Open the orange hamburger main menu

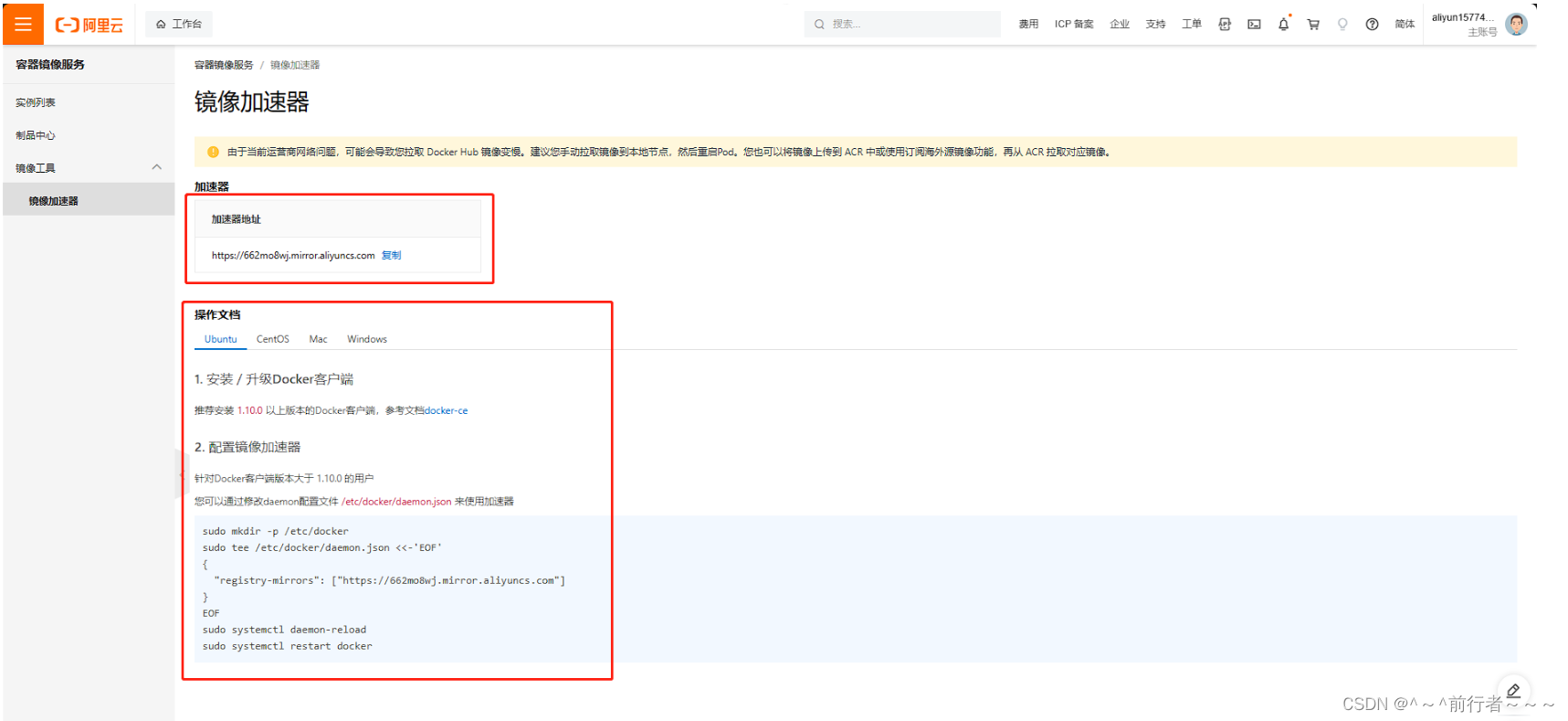(23, 24)
